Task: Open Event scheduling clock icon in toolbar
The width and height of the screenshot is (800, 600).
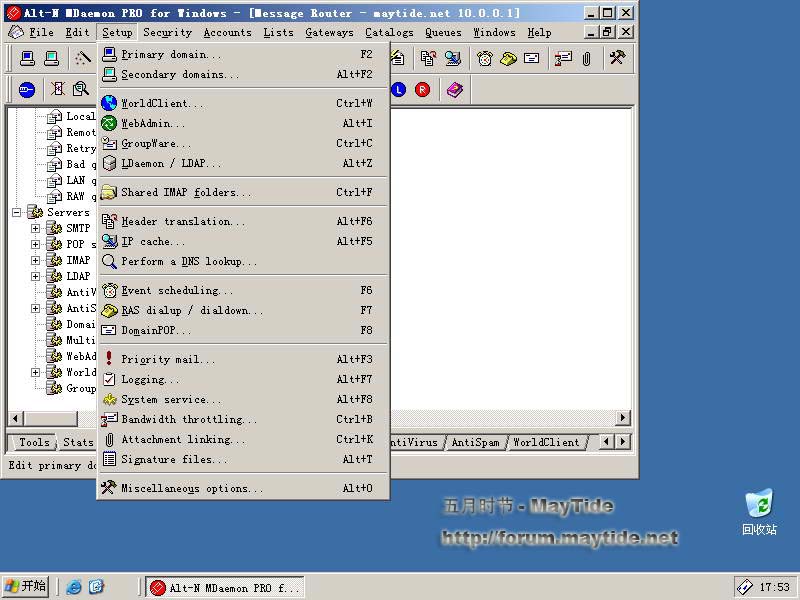Action: 485,59
